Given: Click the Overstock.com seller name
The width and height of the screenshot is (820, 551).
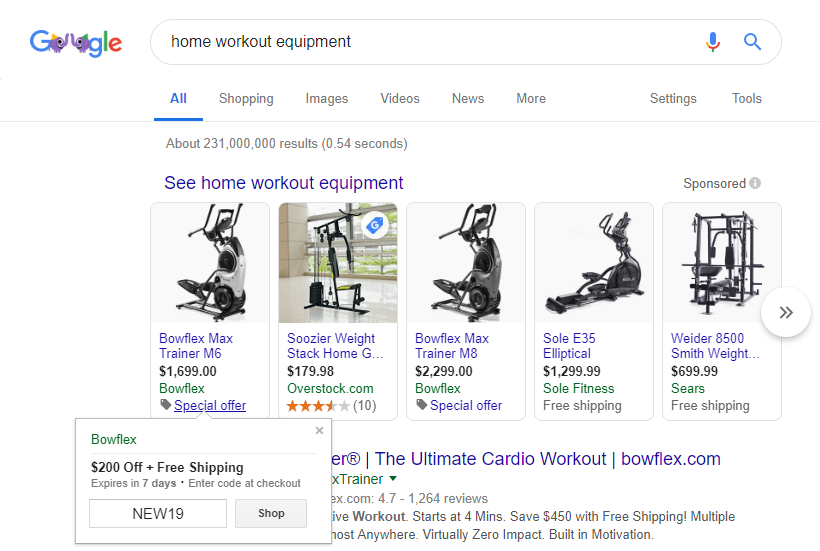Looking at the screenshot, I should click(x=330, y=388).
